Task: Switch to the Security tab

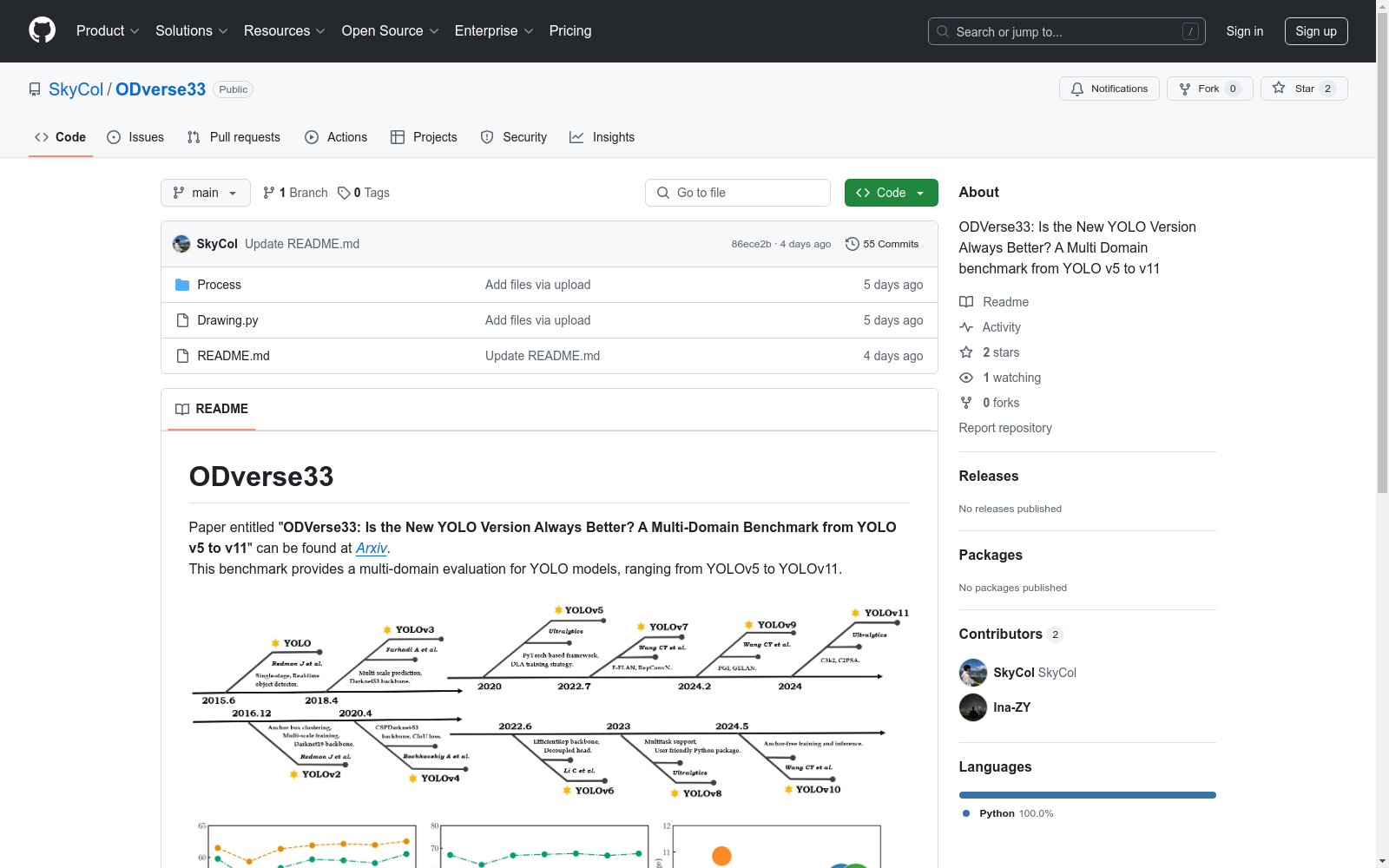Action: [514, 137]
